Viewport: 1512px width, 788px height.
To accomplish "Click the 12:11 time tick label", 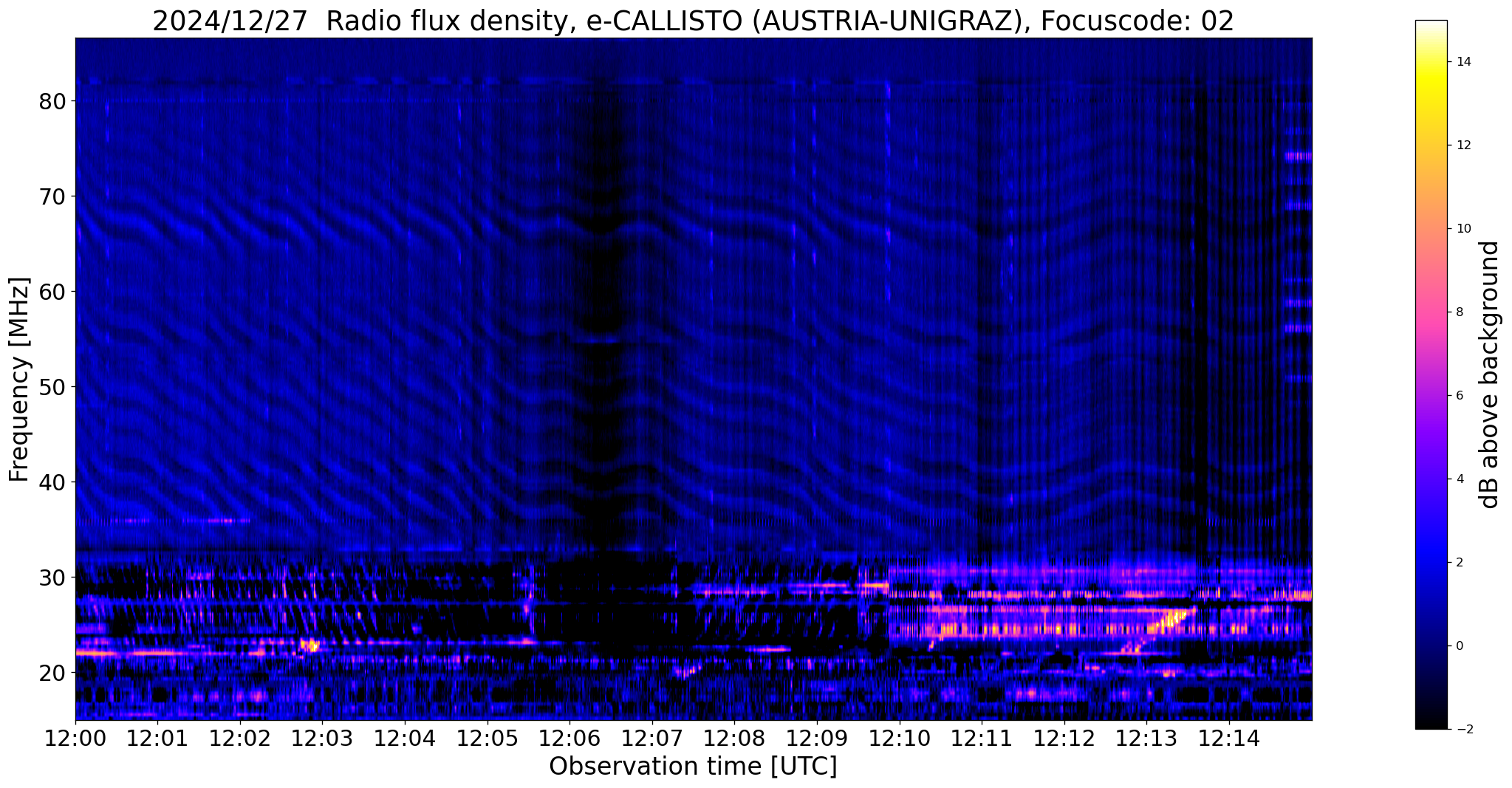I will (x=982, y=738).
